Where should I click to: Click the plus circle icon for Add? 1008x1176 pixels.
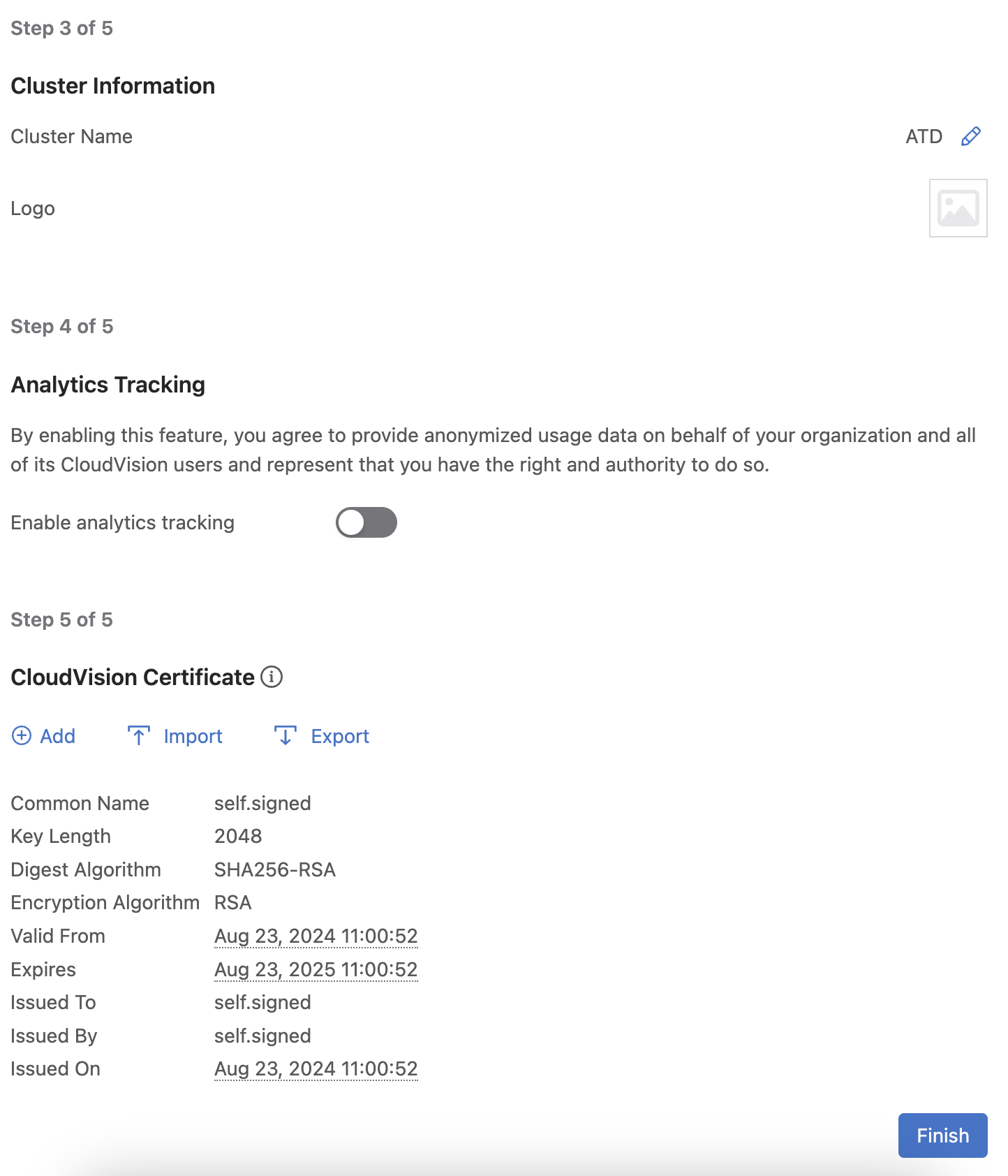22,735
